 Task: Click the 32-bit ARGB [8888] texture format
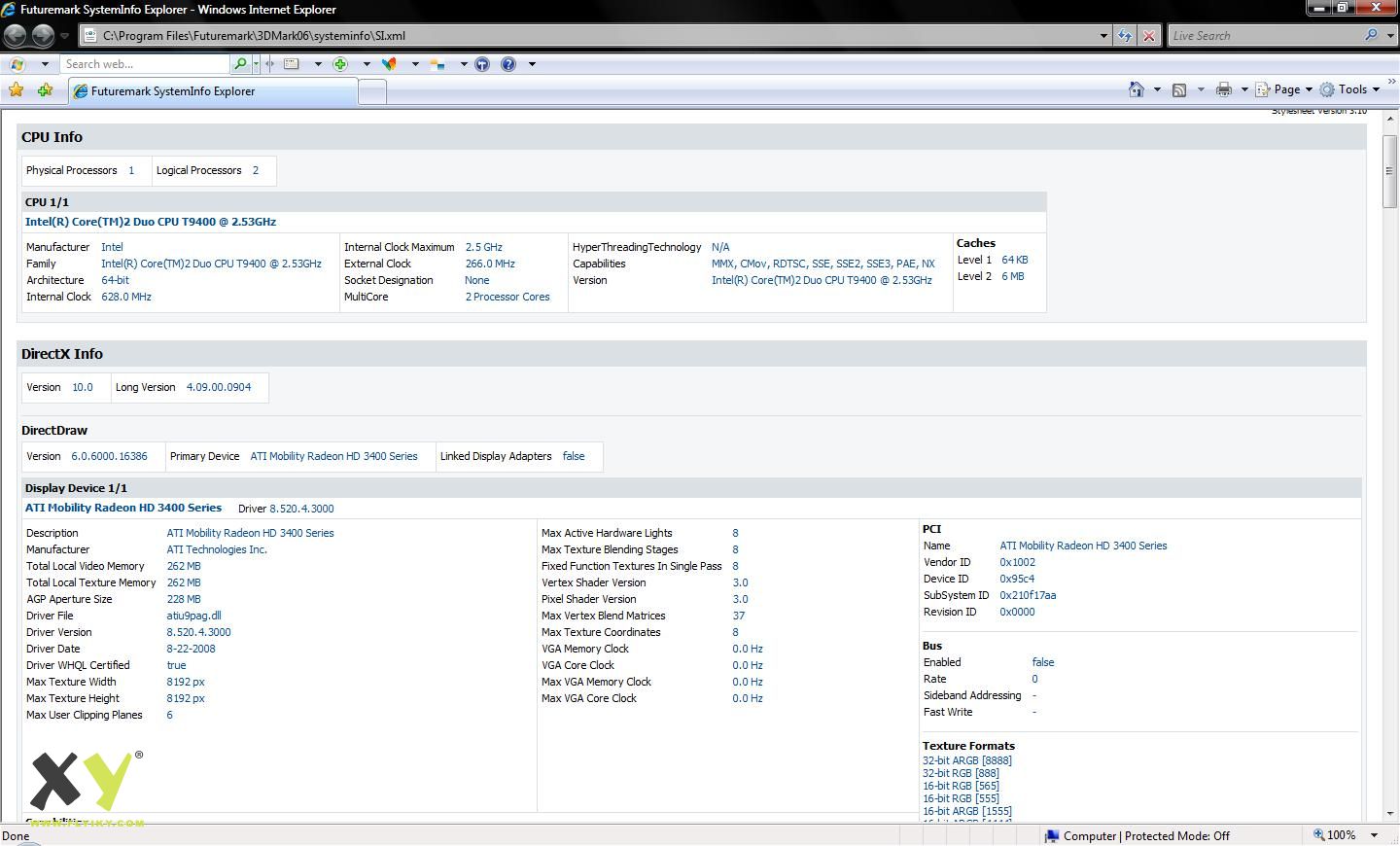click(x=966, y=760)
